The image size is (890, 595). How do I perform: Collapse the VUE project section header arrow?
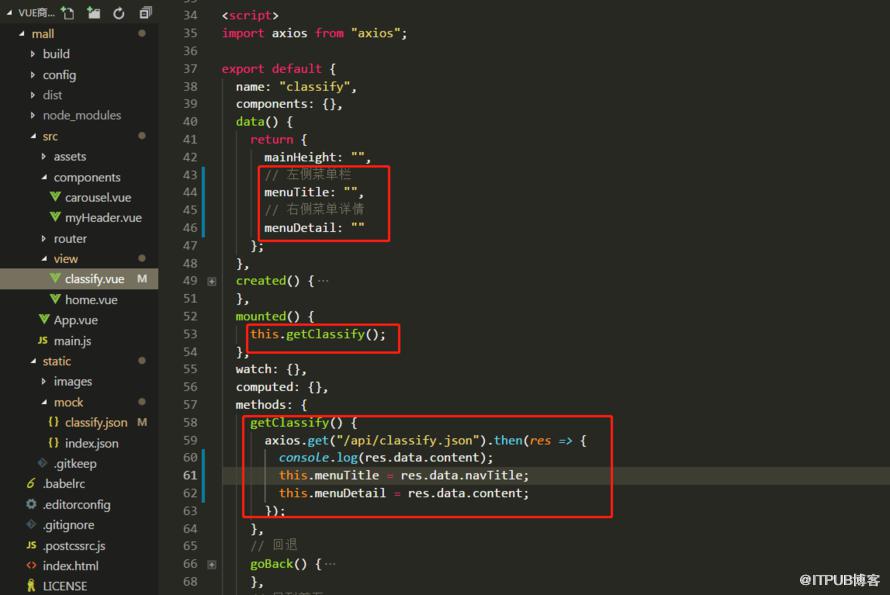point(9,12)
